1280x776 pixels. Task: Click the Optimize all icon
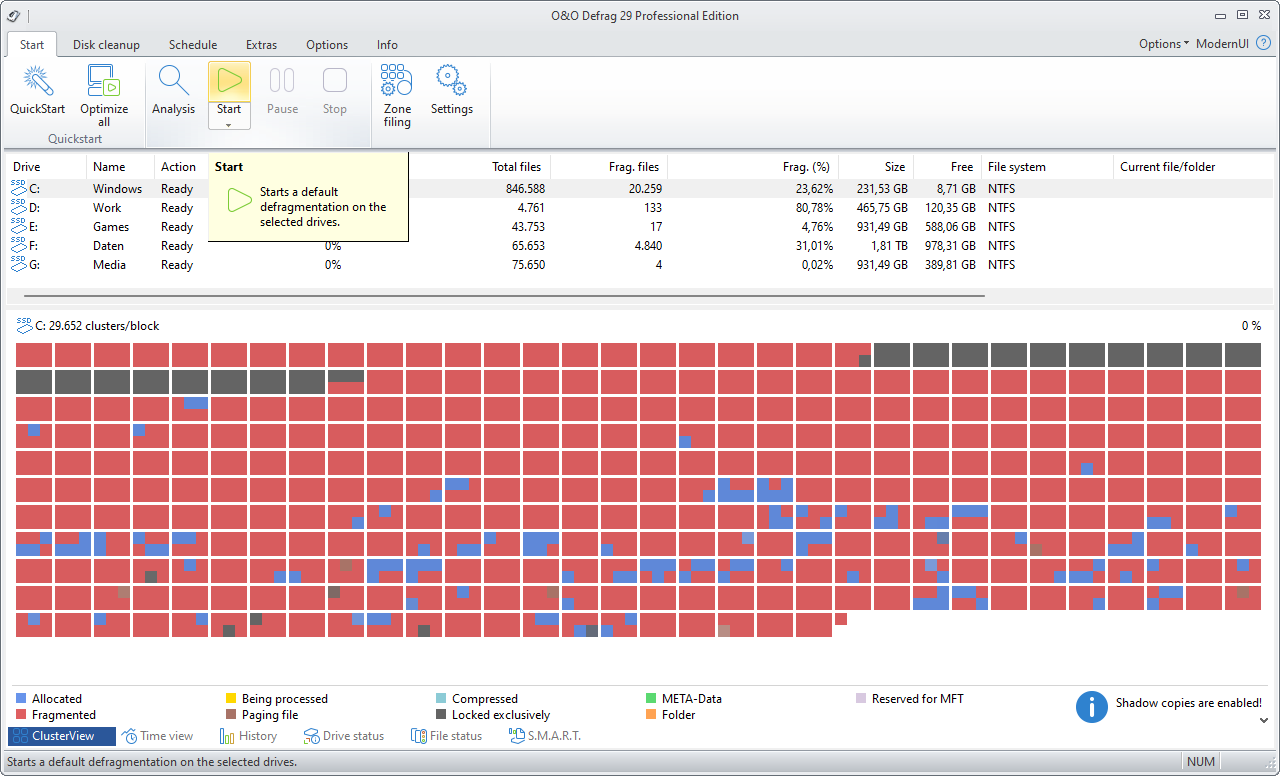(104, 81)
